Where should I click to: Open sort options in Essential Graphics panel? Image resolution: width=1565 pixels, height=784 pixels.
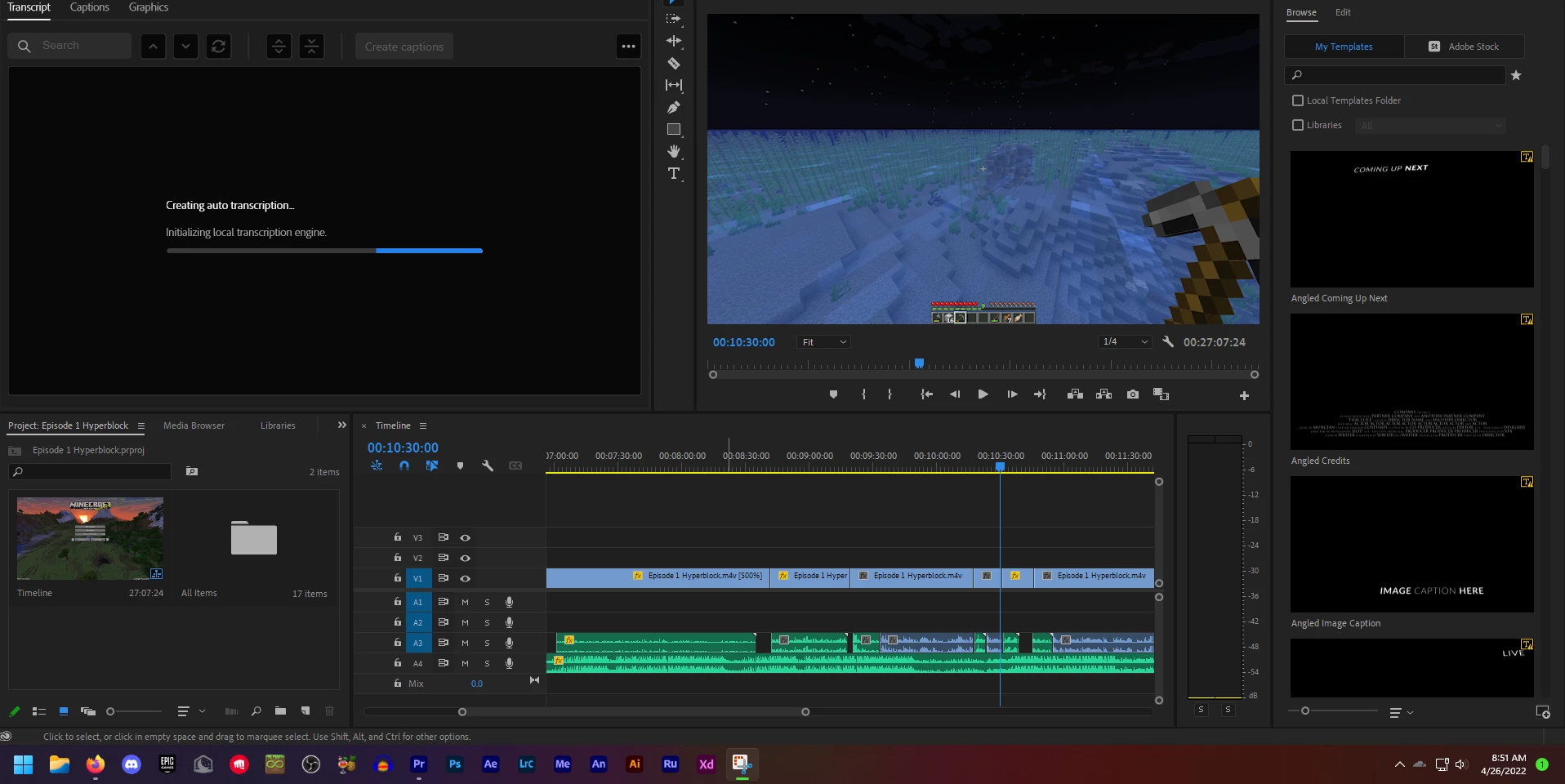tap(1401, 712)
